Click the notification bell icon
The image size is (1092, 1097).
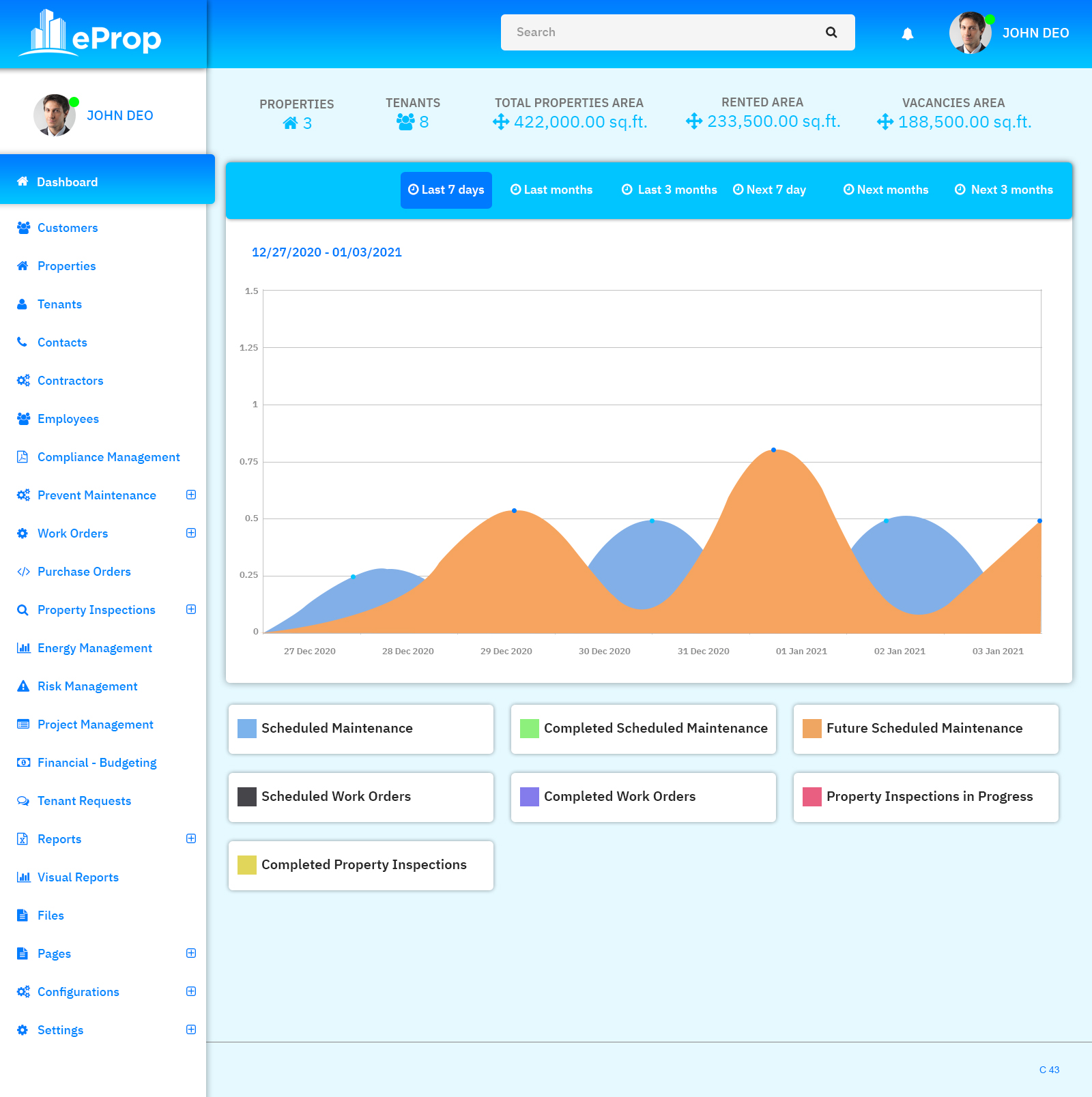pos(907,33)
